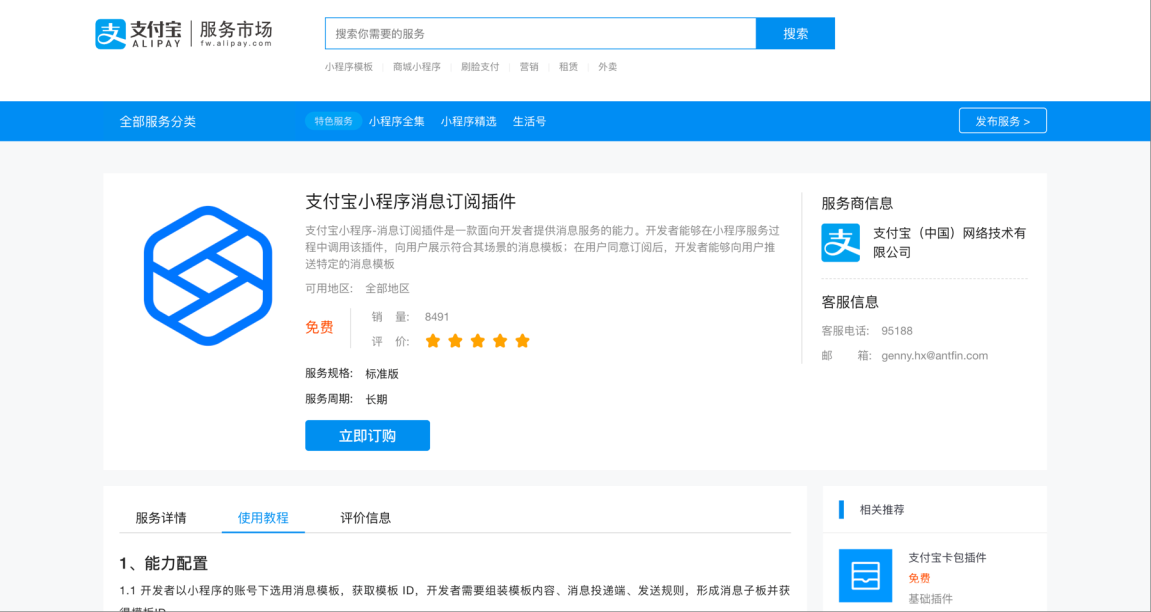The height and width of the screenshot is (612, 1151).
Task: Click the 免费 price label of the product
Action: pos(319,327)
